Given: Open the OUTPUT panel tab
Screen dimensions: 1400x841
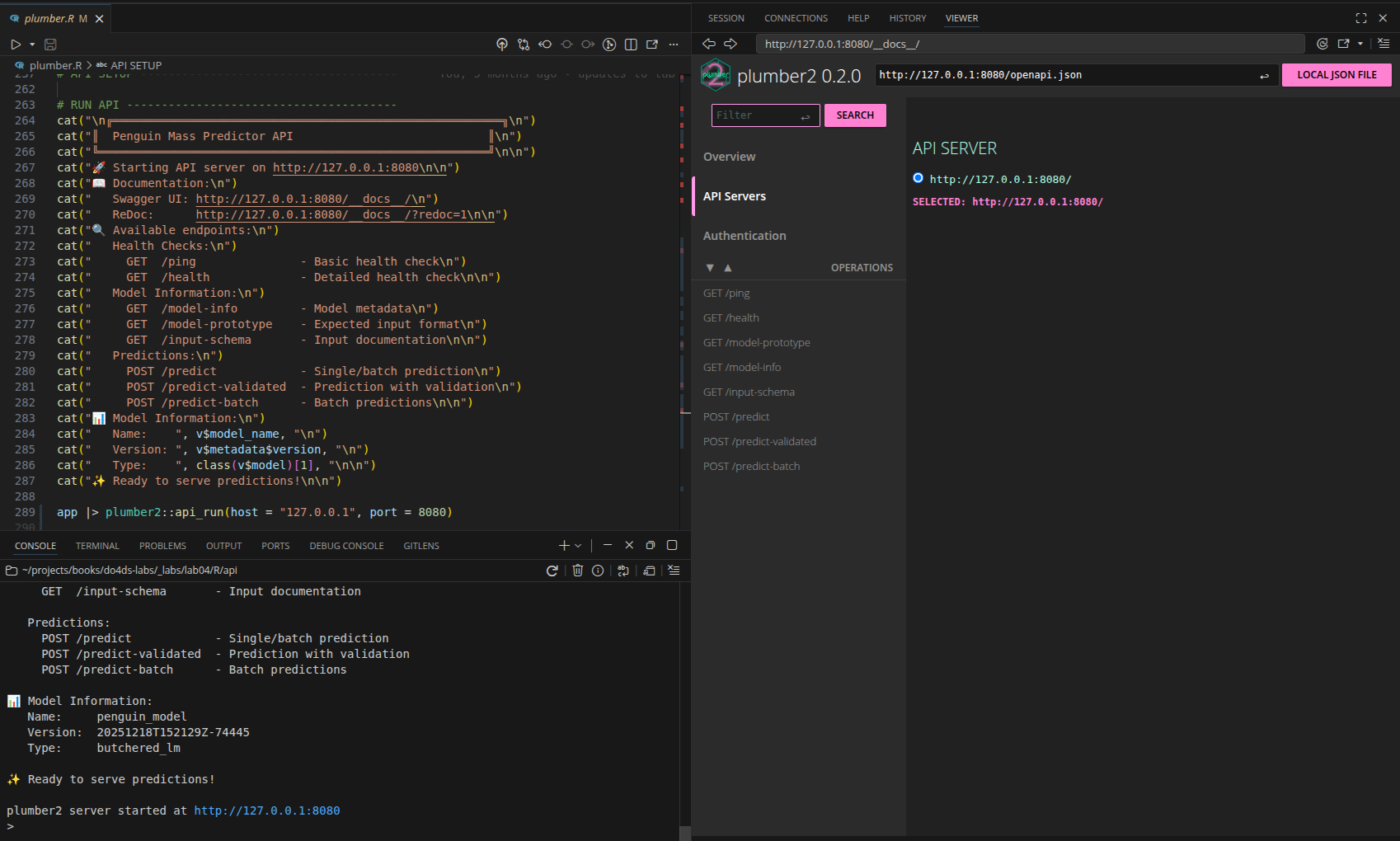Looking at the screenshot, I should [x=223, y=546].
